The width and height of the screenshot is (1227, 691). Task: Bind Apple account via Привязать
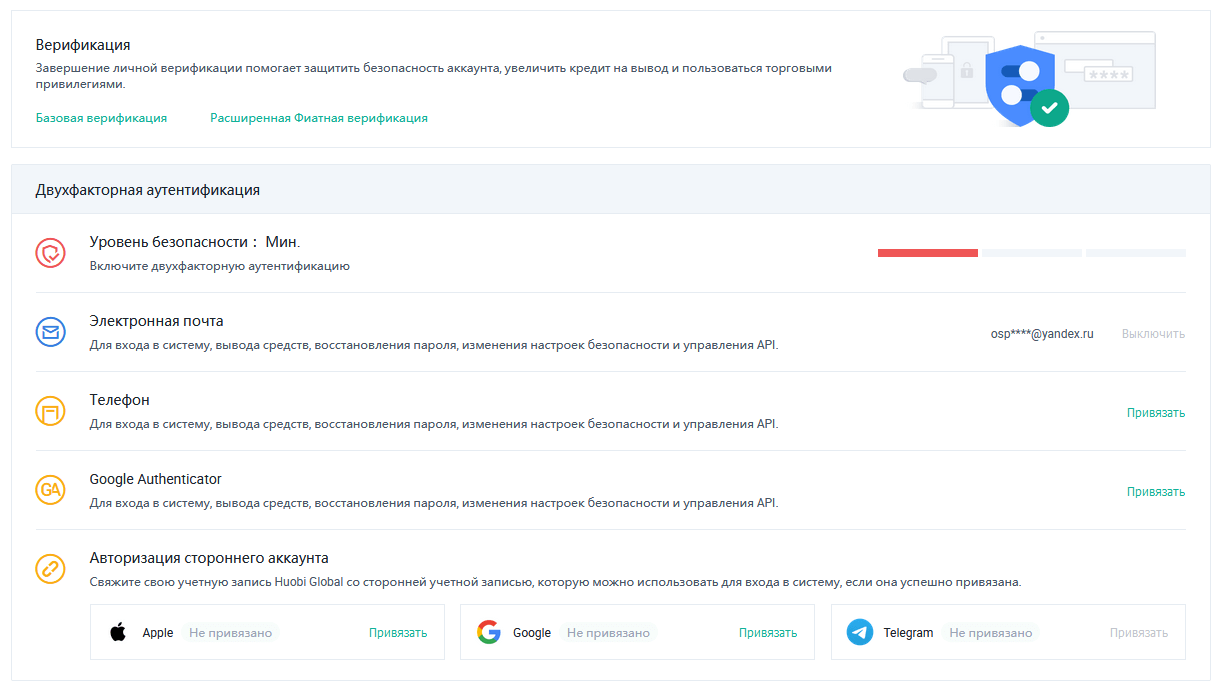[x=397, y=633]
